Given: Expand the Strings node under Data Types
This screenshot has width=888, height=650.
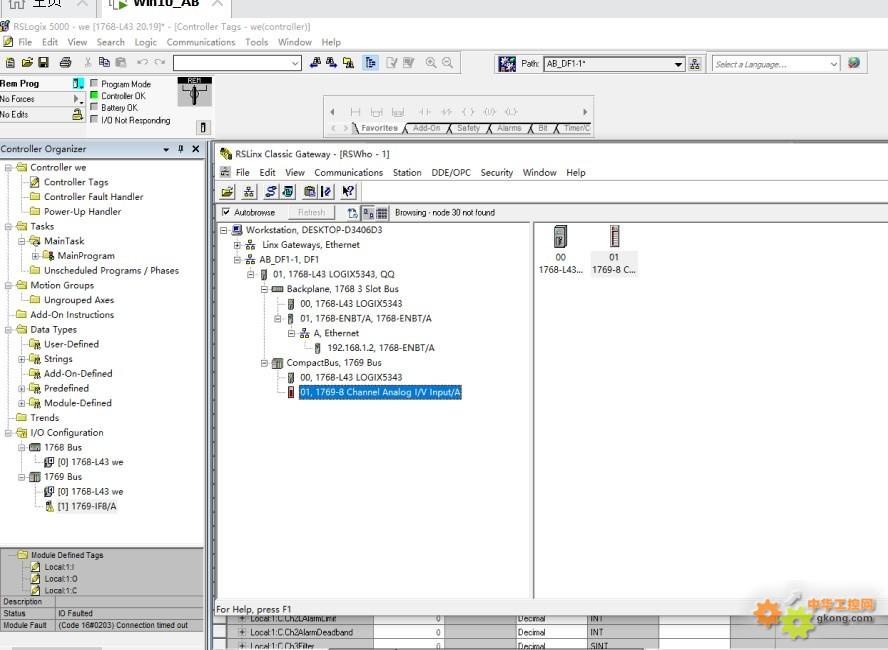Looking at the screenshot, I should point(22,359).
